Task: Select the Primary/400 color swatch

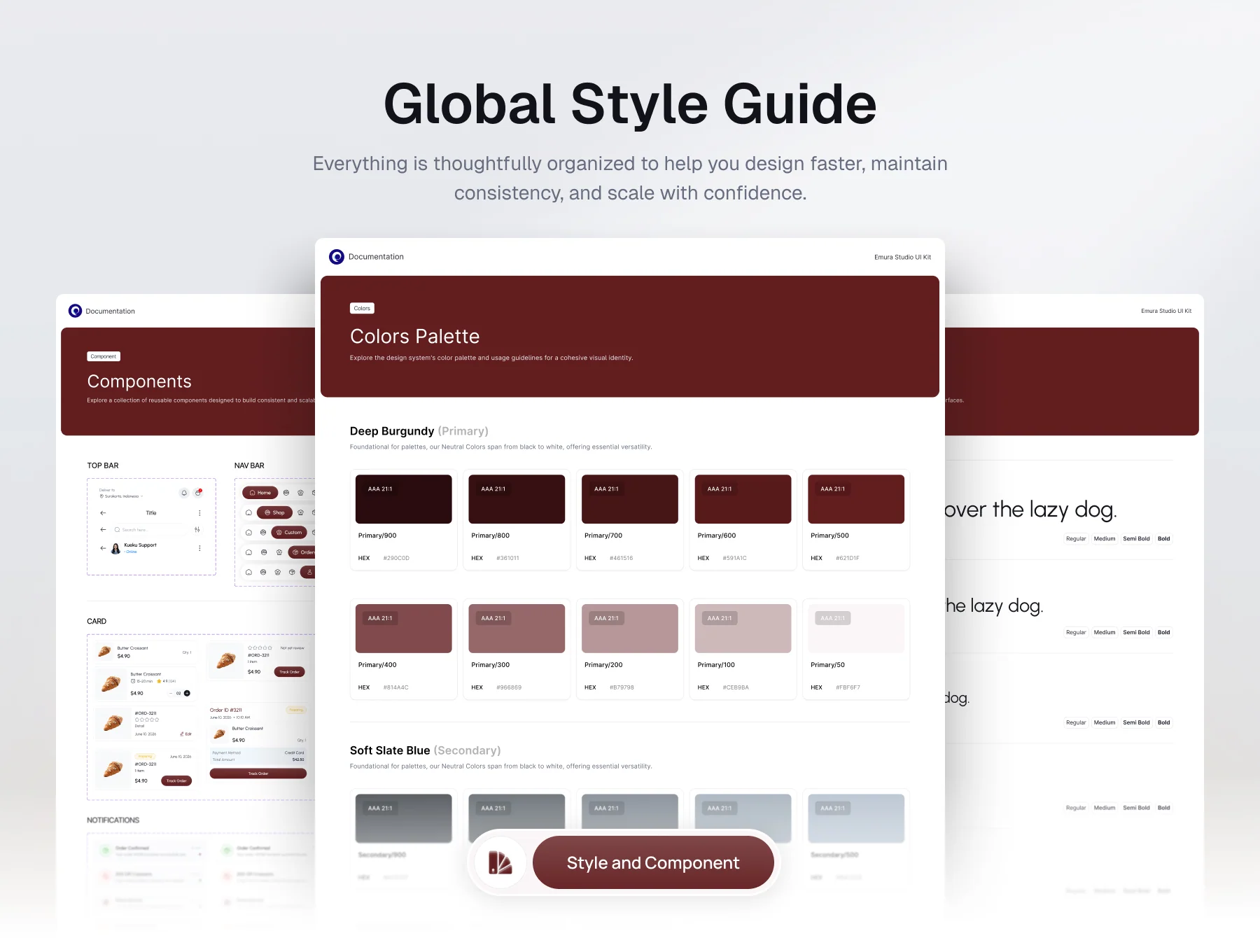Action: [404, 629]
